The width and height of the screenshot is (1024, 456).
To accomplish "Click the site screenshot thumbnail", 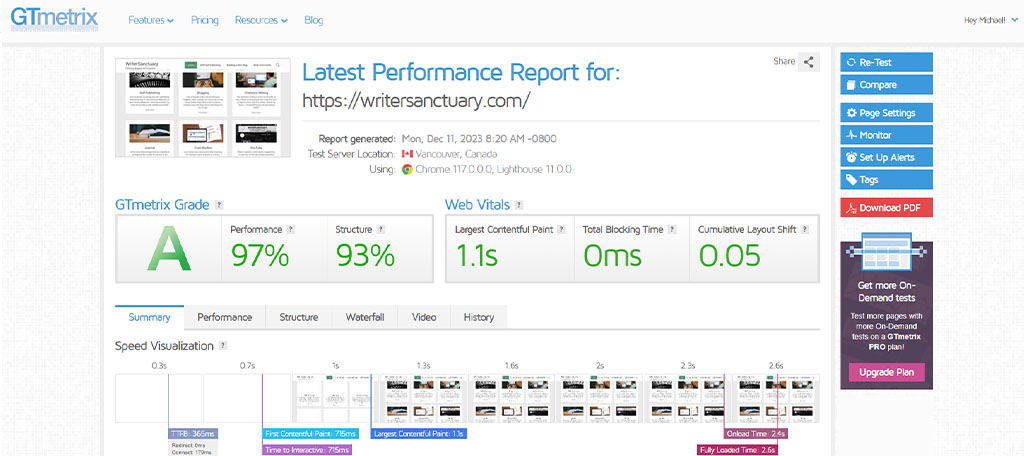I will [203, 108].
